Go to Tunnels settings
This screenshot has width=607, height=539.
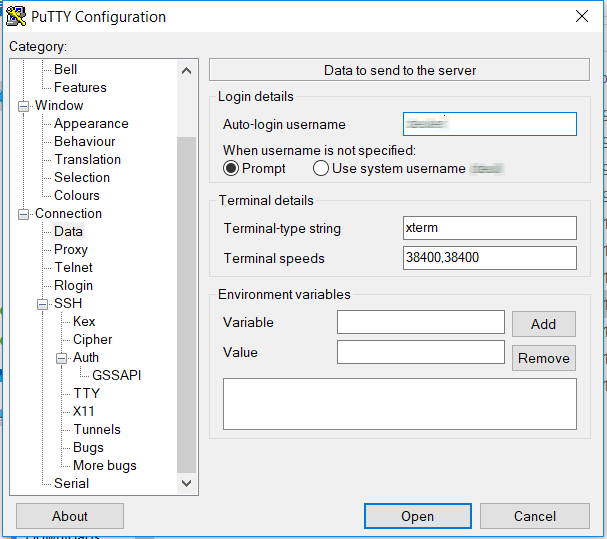click(x=96, y=430)
